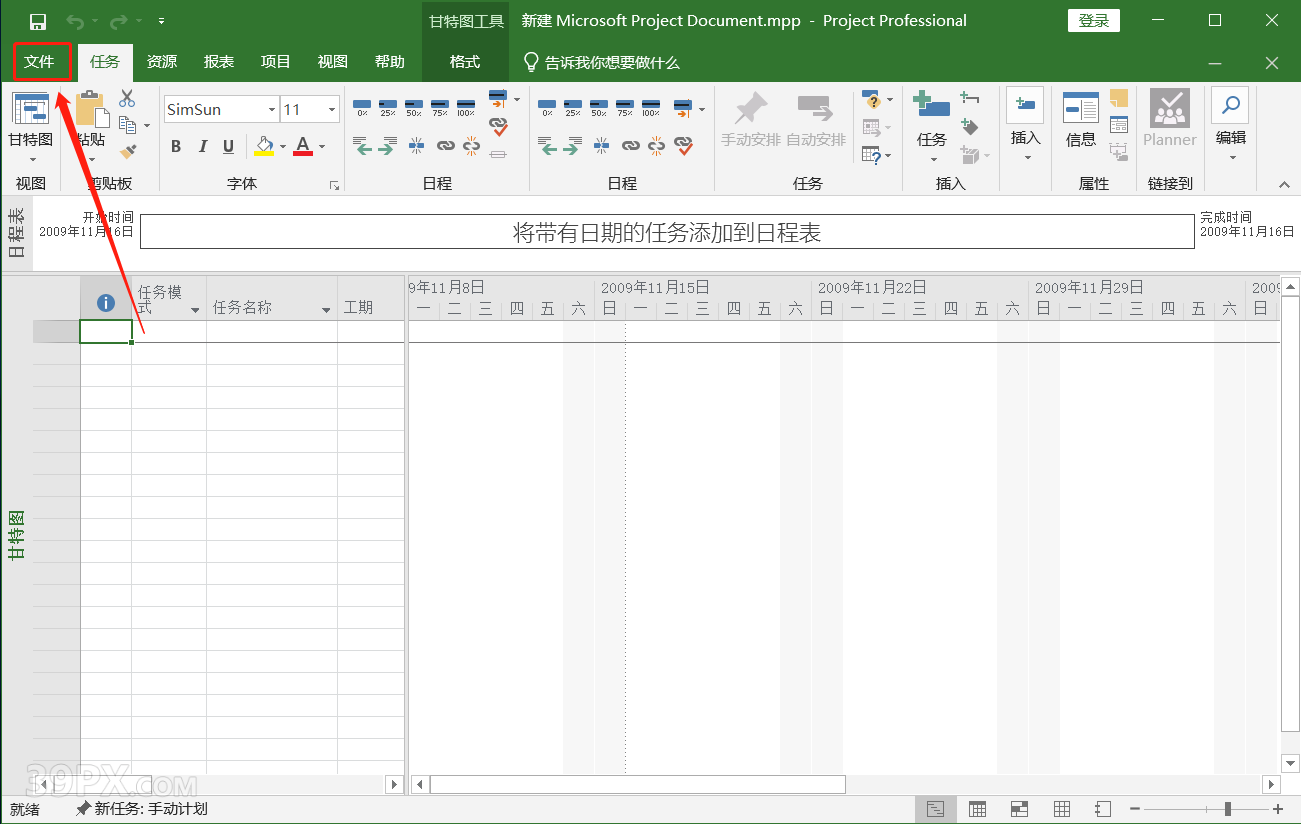Screen dimensions: 1301x824
Task: Click the 登录 sign-in button
Action: (1094, 21)
